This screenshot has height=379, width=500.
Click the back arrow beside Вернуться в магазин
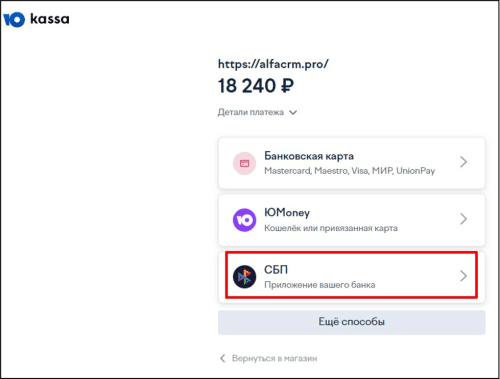coord(223,358)
